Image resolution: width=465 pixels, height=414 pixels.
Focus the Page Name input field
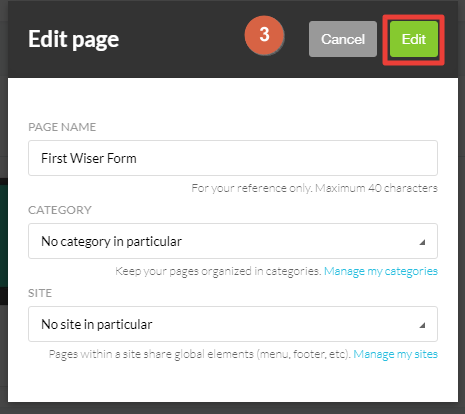[233, 158]
